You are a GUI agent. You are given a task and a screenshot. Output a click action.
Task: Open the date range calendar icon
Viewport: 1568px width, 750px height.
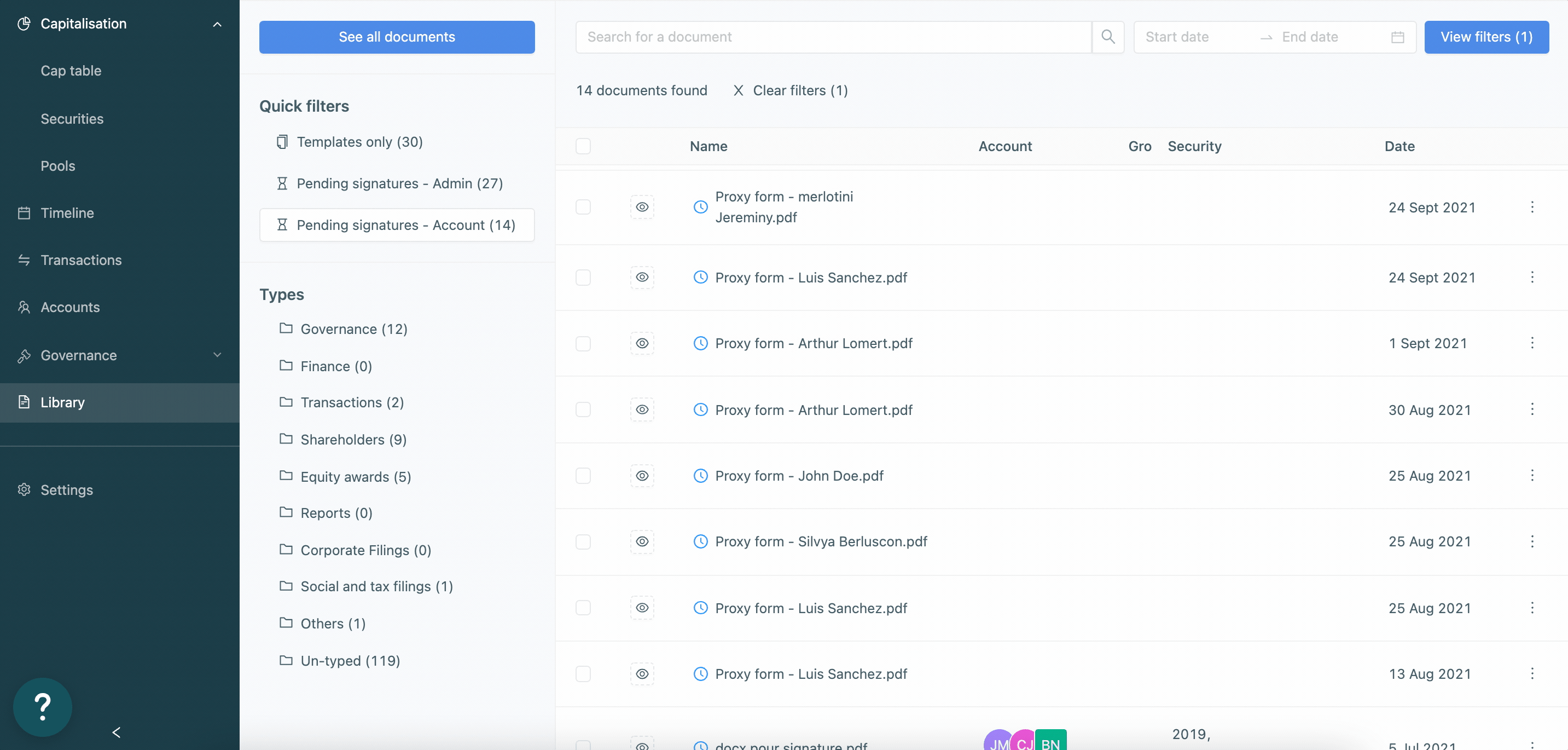coord(1397,37)
